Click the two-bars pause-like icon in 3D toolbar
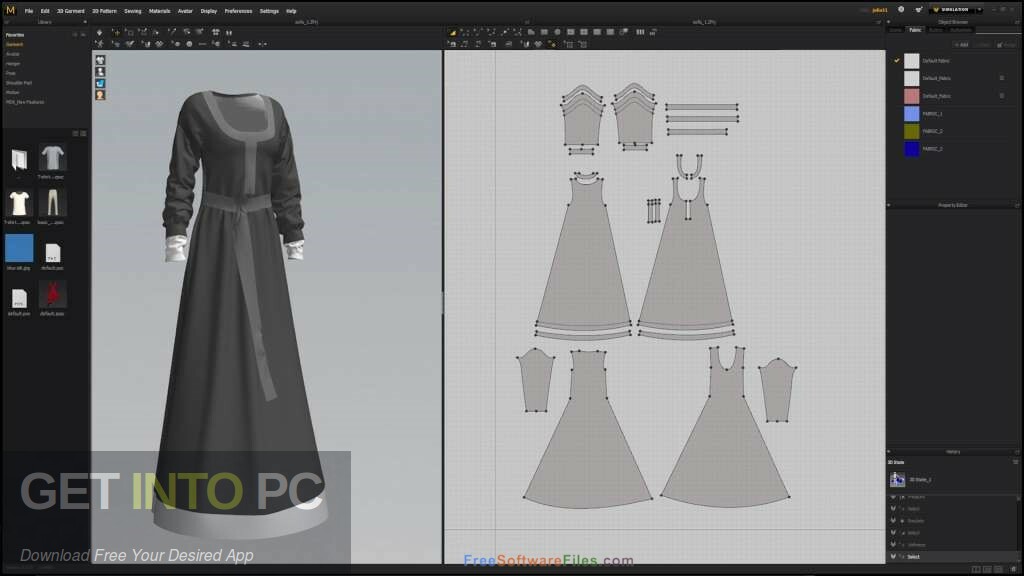The height and width of the screenshot is (576, 1024). (229, 32)
